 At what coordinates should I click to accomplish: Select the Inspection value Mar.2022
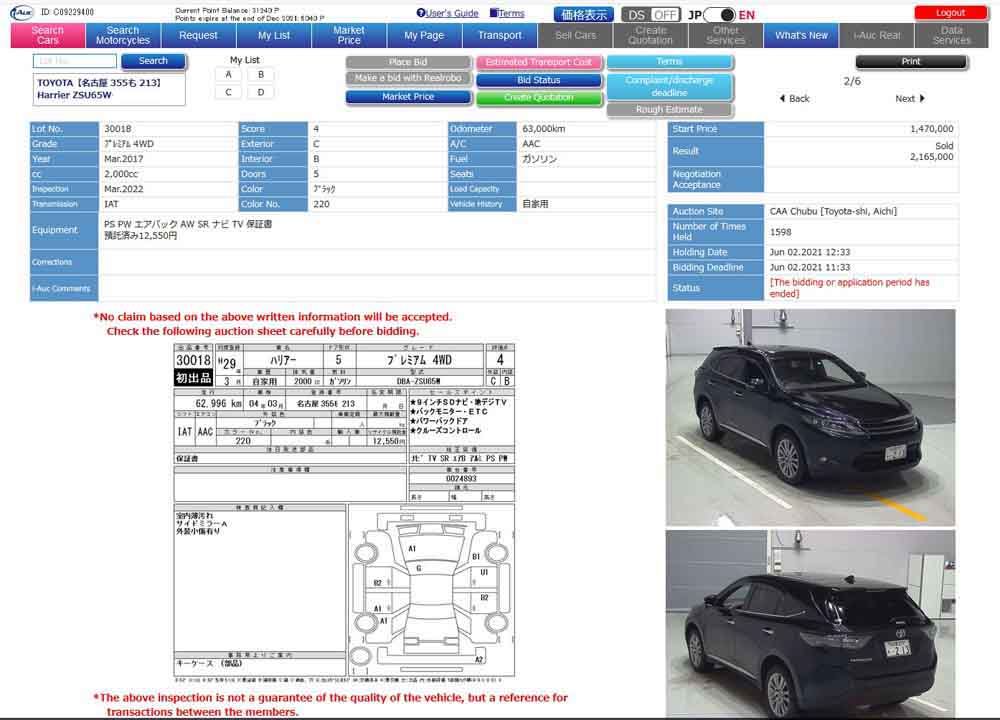124,189
